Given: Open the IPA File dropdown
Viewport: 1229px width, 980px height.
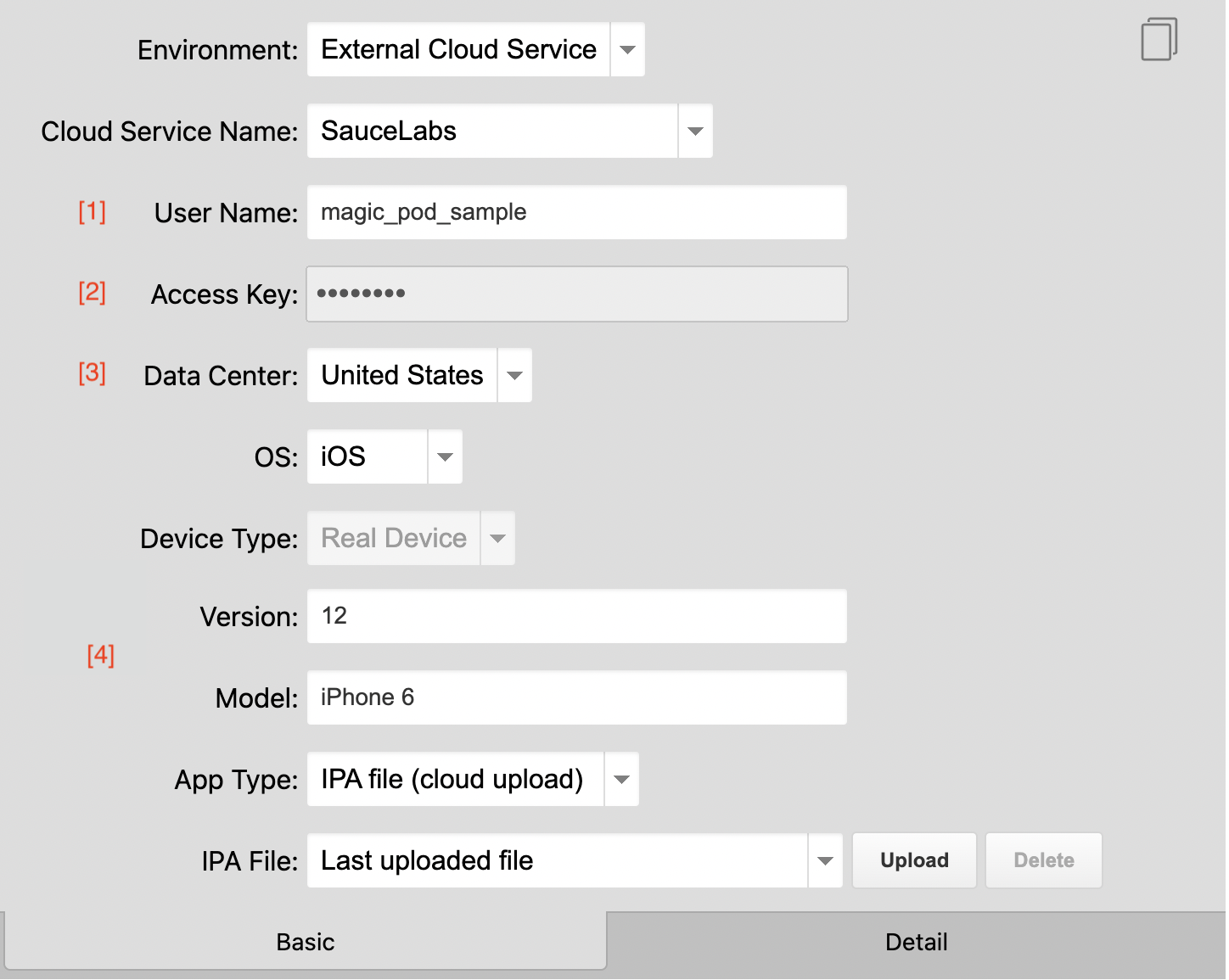Looking at the screenshot, I should click(x=575, y=860).
